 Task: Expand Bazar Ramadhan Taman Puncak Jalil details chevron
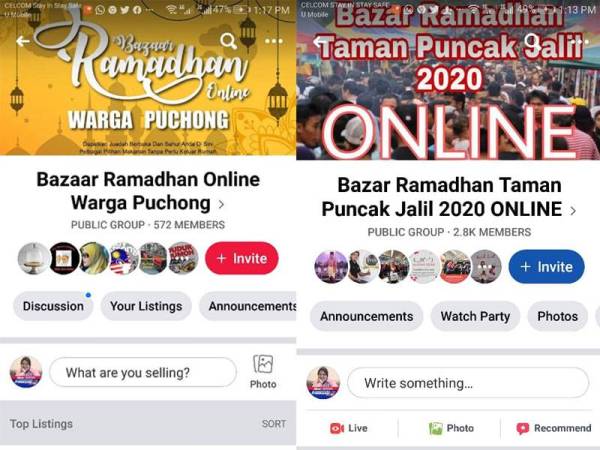coord(573,210)
